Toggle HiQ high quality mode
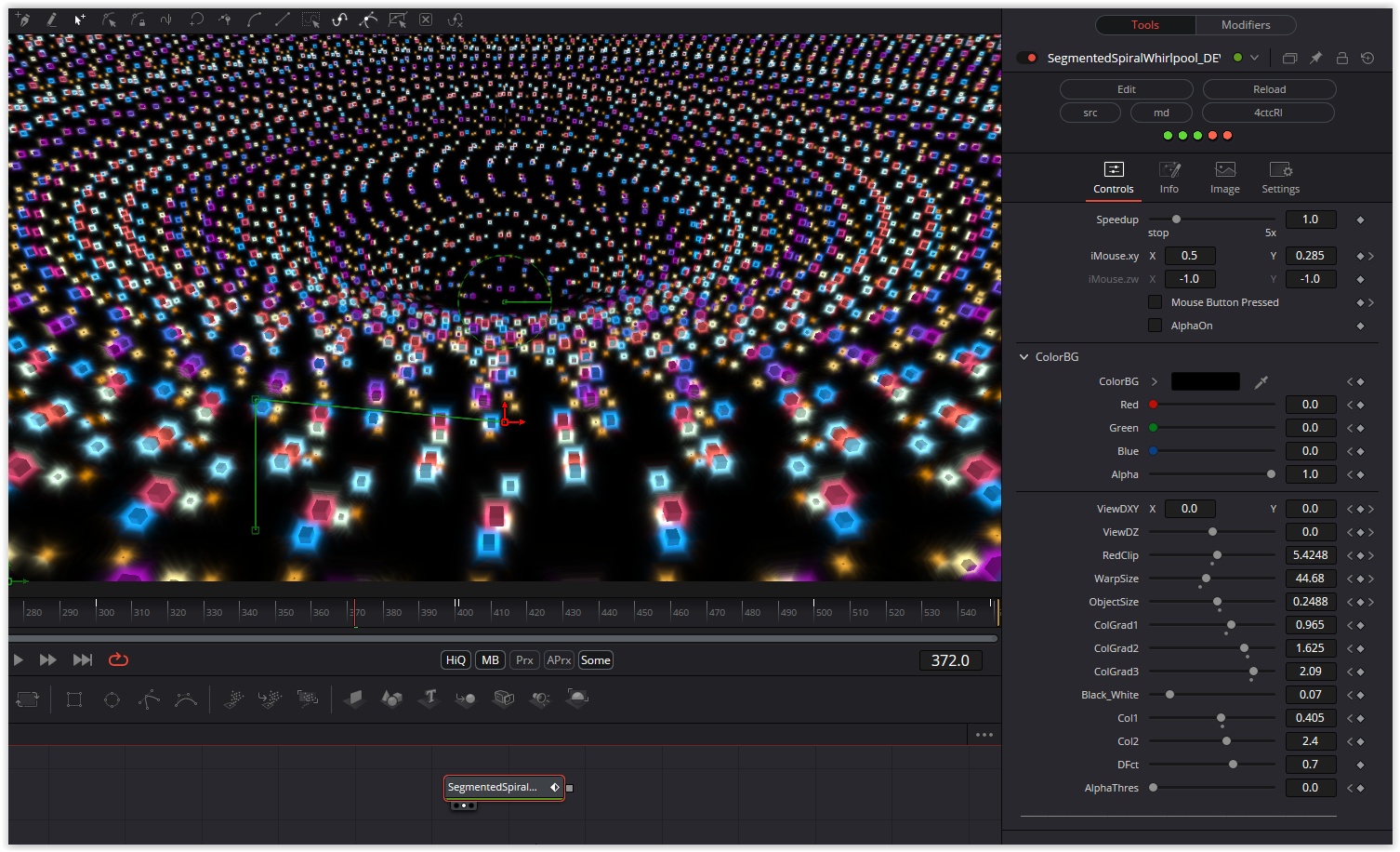 (456, 660)
